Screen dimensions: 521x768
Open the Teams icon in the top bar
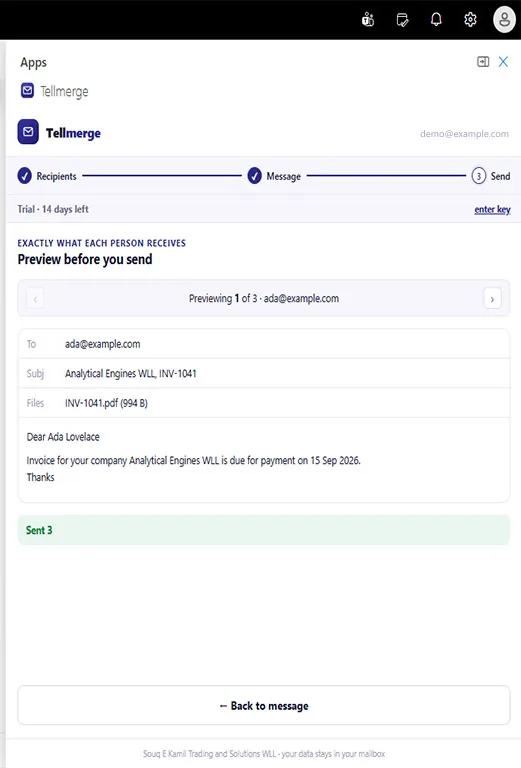pos(368,20)
